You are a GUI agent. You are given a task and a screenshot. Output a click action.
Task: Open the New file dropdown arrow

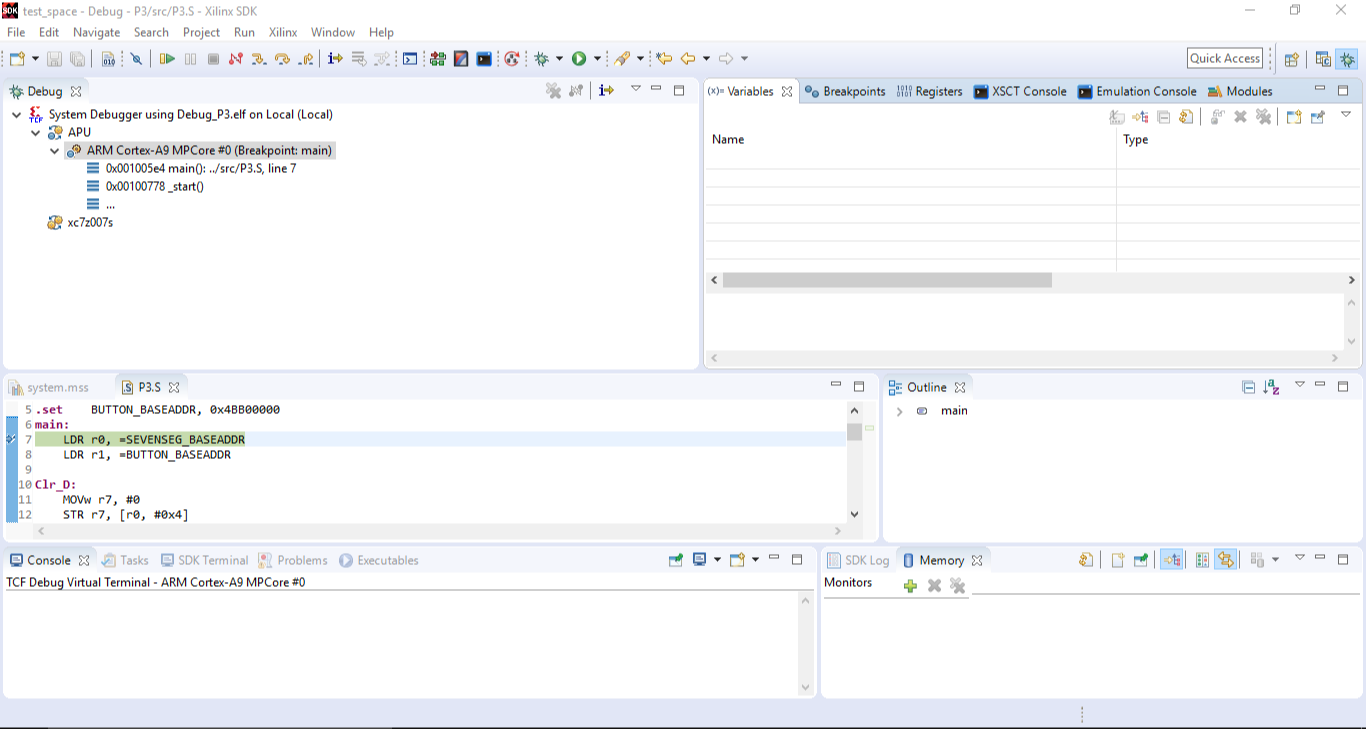tap(35, 59)
